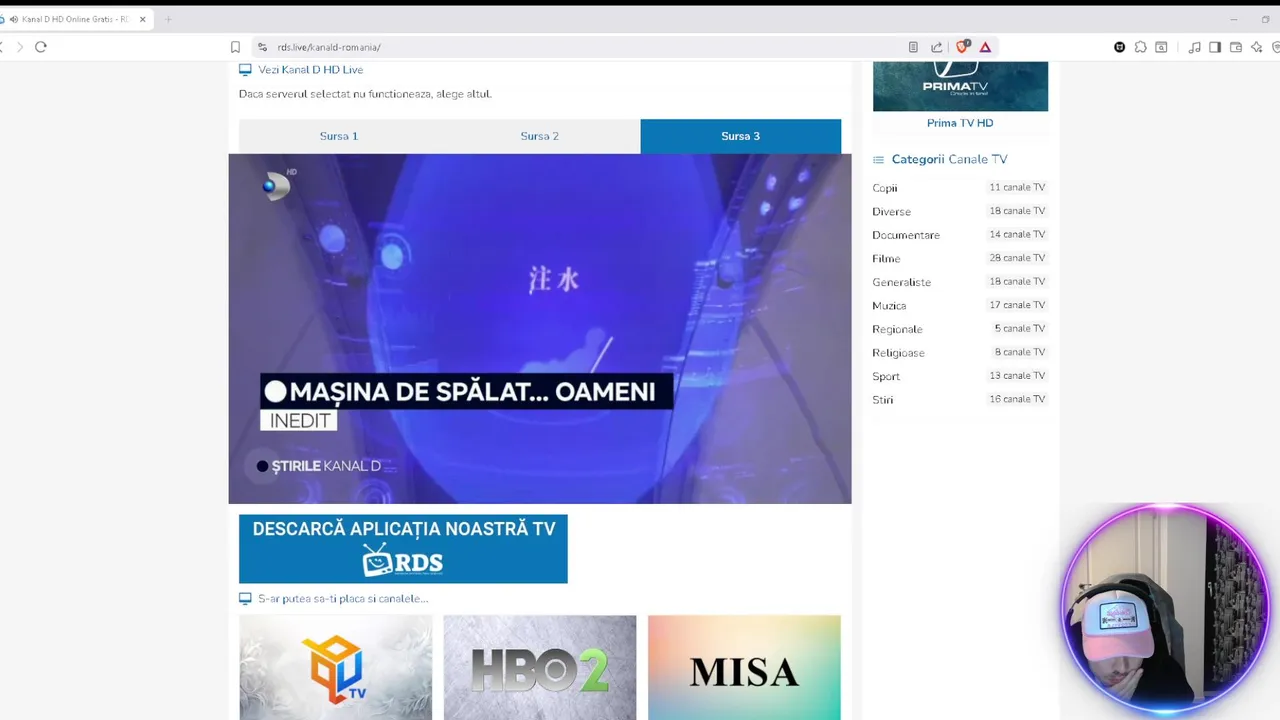Switch to the Sursa 1 tab

pyautogui.click(x=339, y=136)
